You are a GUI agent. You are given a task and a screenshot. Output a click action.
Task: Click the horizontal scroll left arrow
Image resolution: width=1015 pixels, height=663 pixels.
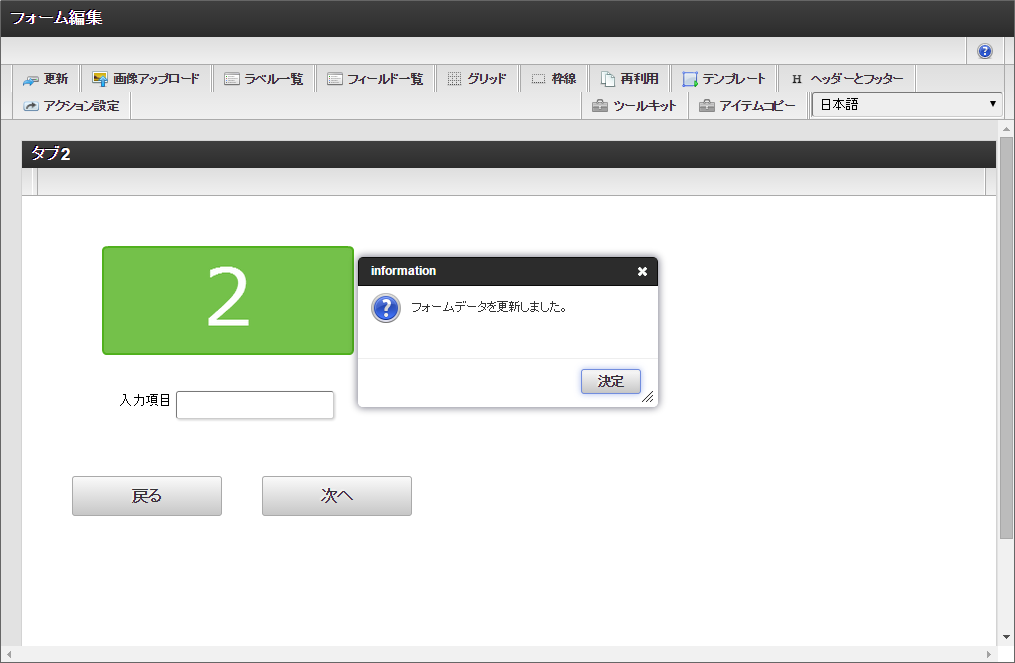pos(8,654)
